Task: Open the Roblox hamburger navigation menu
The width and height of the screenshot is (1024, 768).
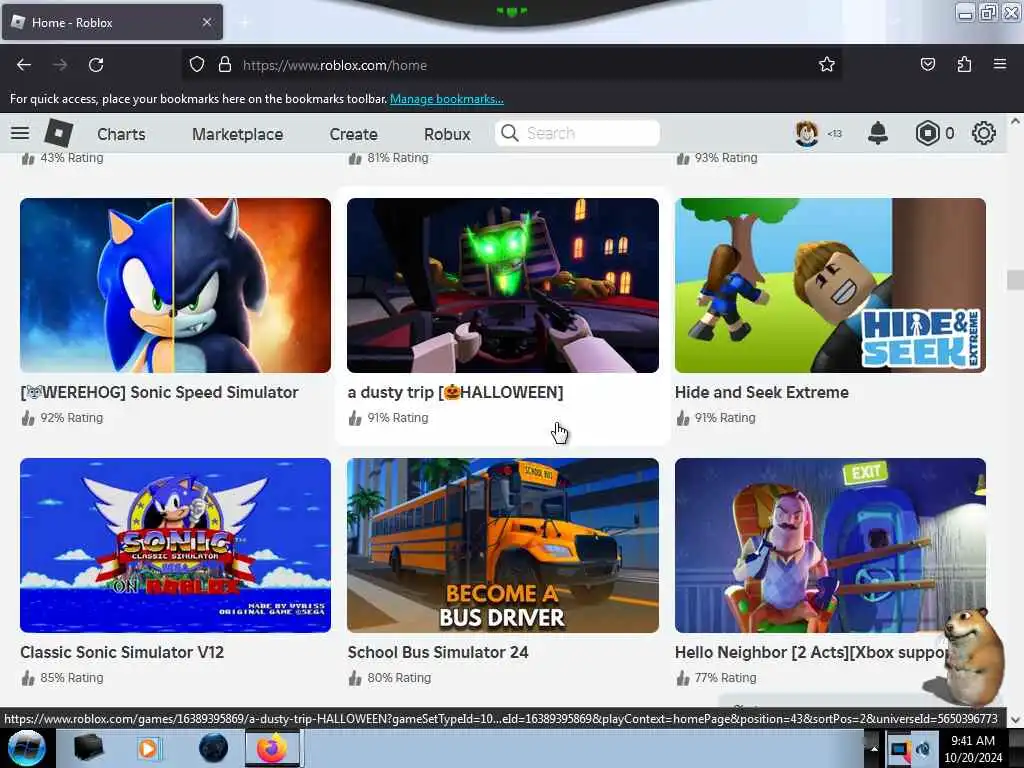Action: click(x=20, y=133)
